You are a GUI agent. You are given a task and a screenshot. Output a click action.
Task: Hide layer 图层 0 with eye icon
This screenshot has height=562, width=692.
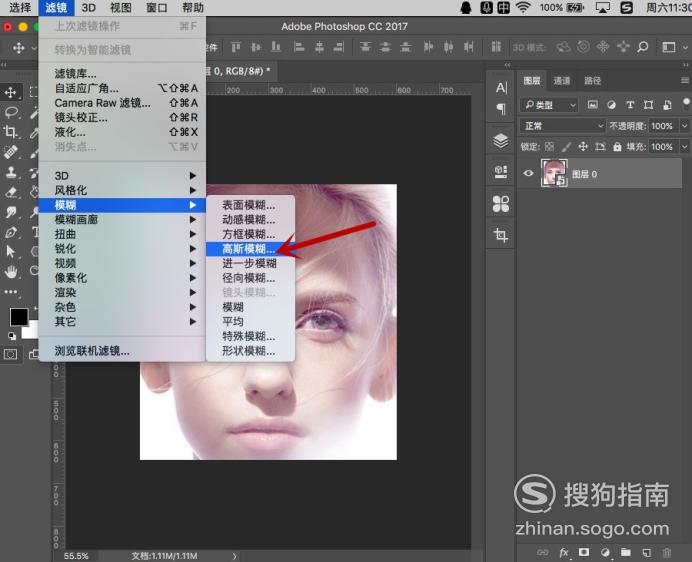pyautogui.click(x=528, y=174)
